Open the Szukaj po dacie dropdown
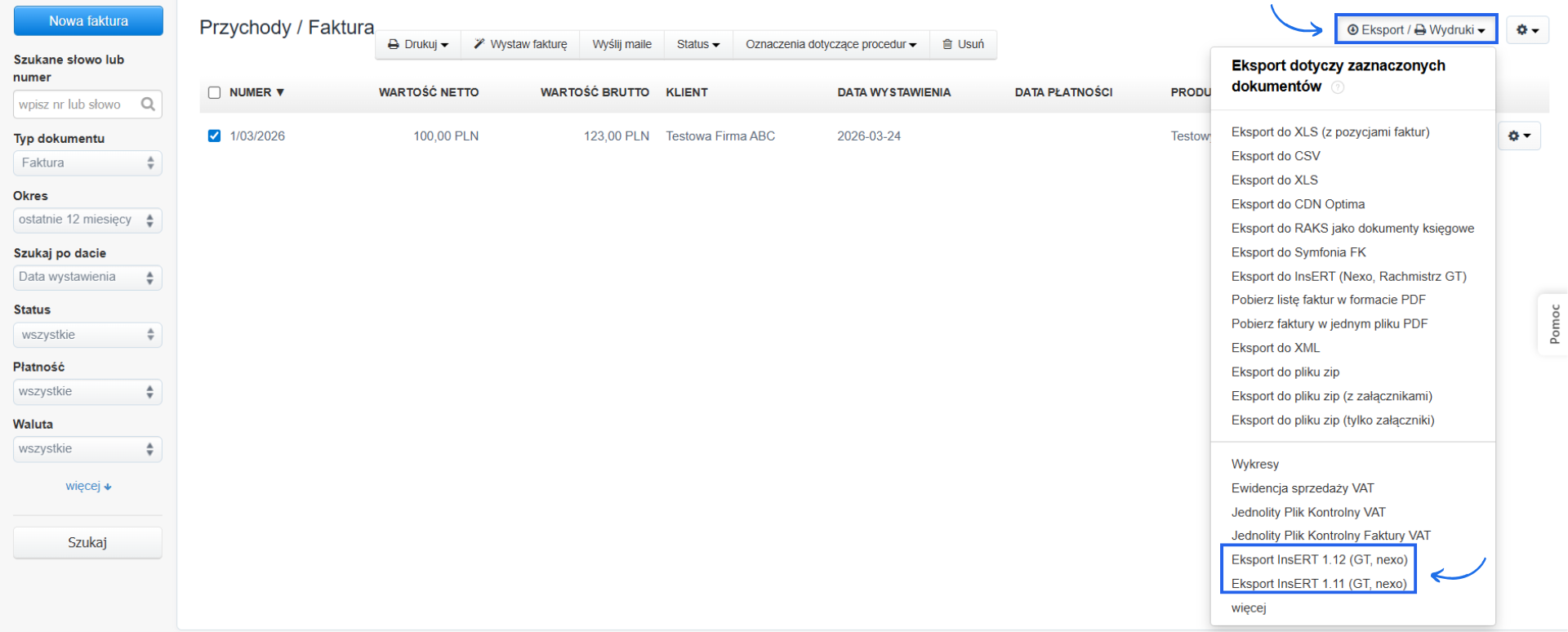The width and height of the screenshot is (1568, 632). click(x=87, y=278)
